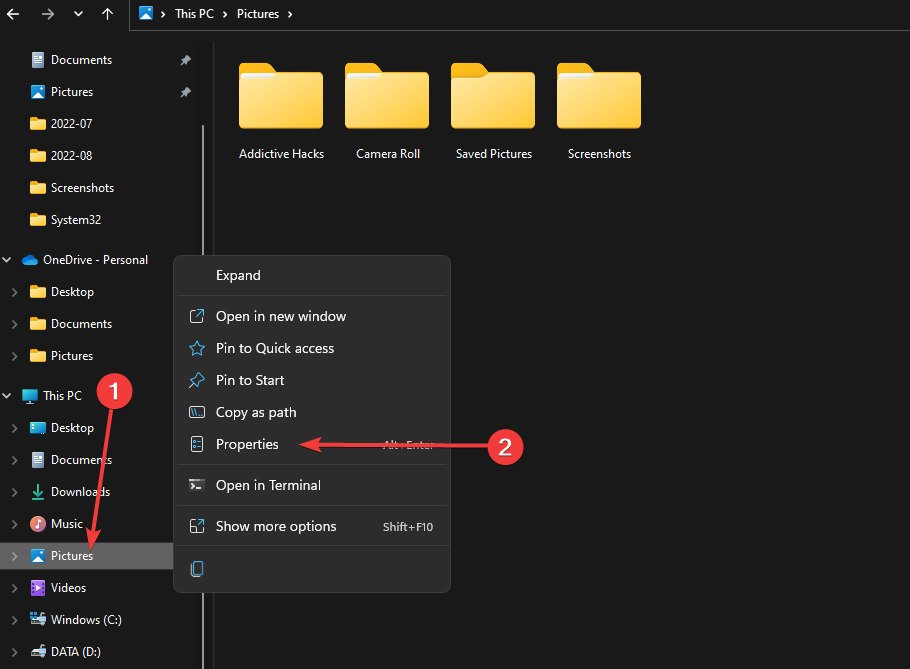Open the Camera Roll folder
The height and width of the screenshot is (669, 910).
pyautogui.click(x=387, y=97)
